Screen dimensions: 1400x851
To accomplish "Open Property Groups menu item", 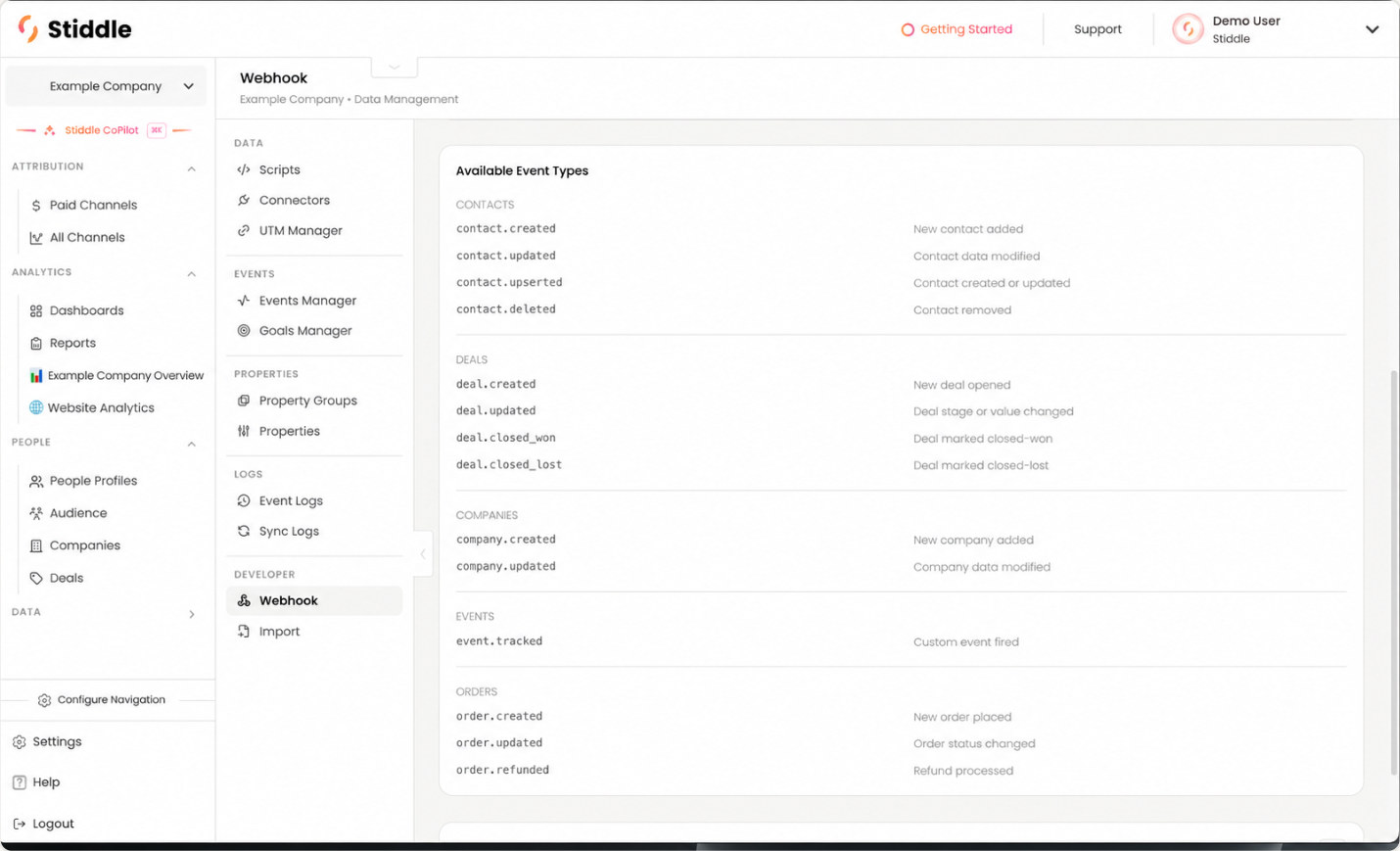I will (314, 401).
